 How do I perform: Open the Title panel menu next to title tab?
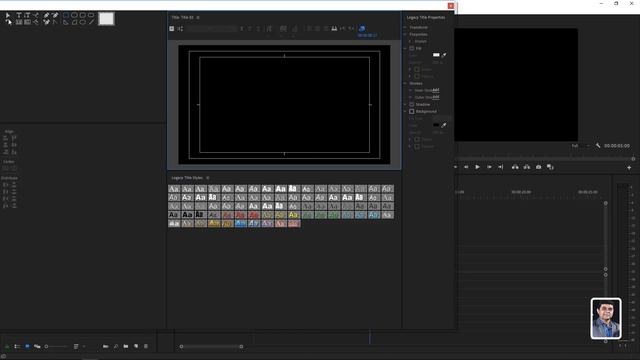coord(198,18)
